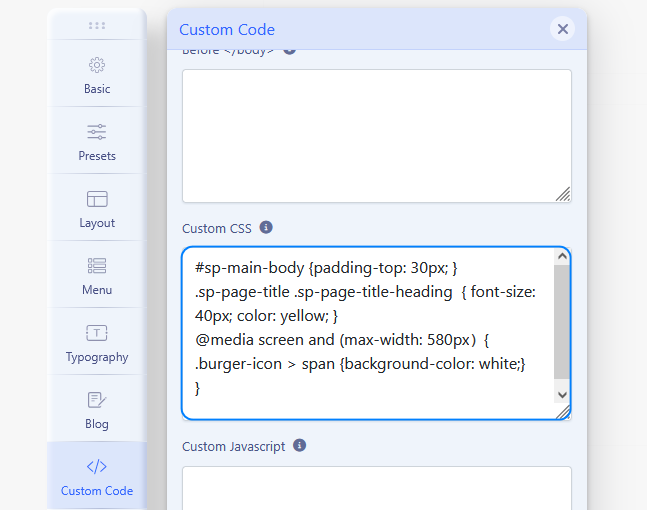Close the Custom Code panel

coord(563,29)
